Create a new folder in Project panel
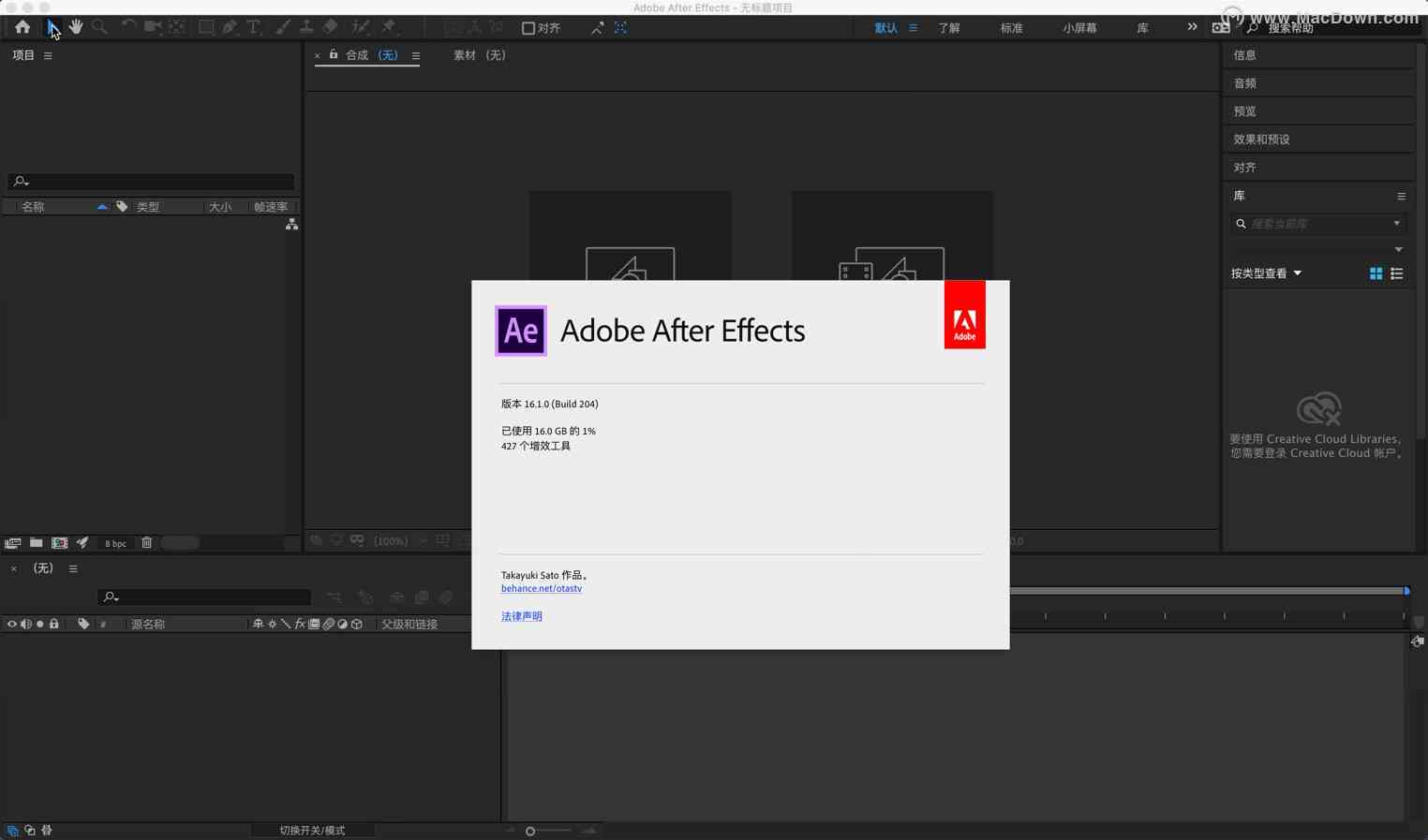Image resolution: width=1428 pixels, height=840 pixels. click(x=36, y=543)
